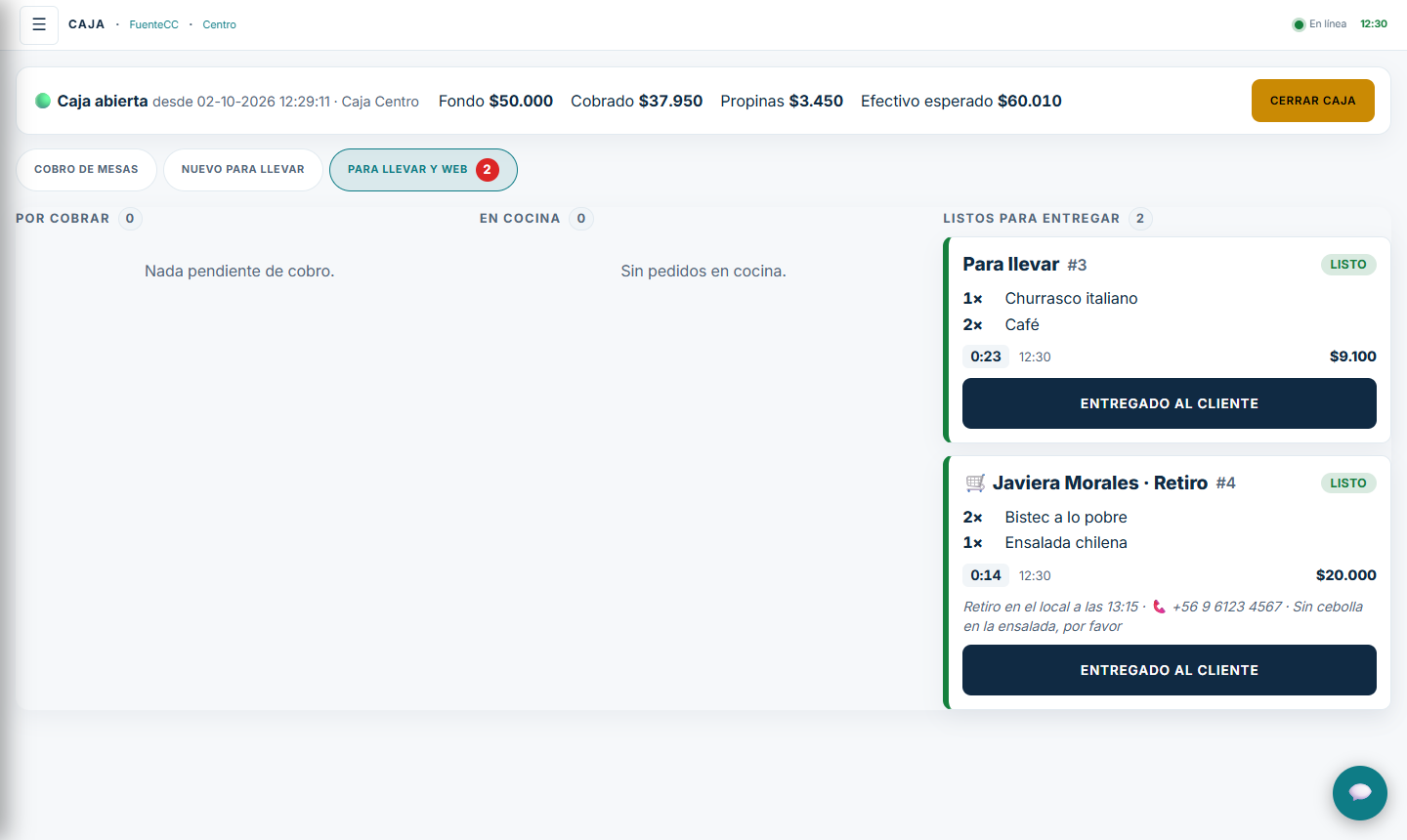The width and height of the screenshot is (1407, 840).
Task: Click the web order cart icon
Action: point(975,483)
